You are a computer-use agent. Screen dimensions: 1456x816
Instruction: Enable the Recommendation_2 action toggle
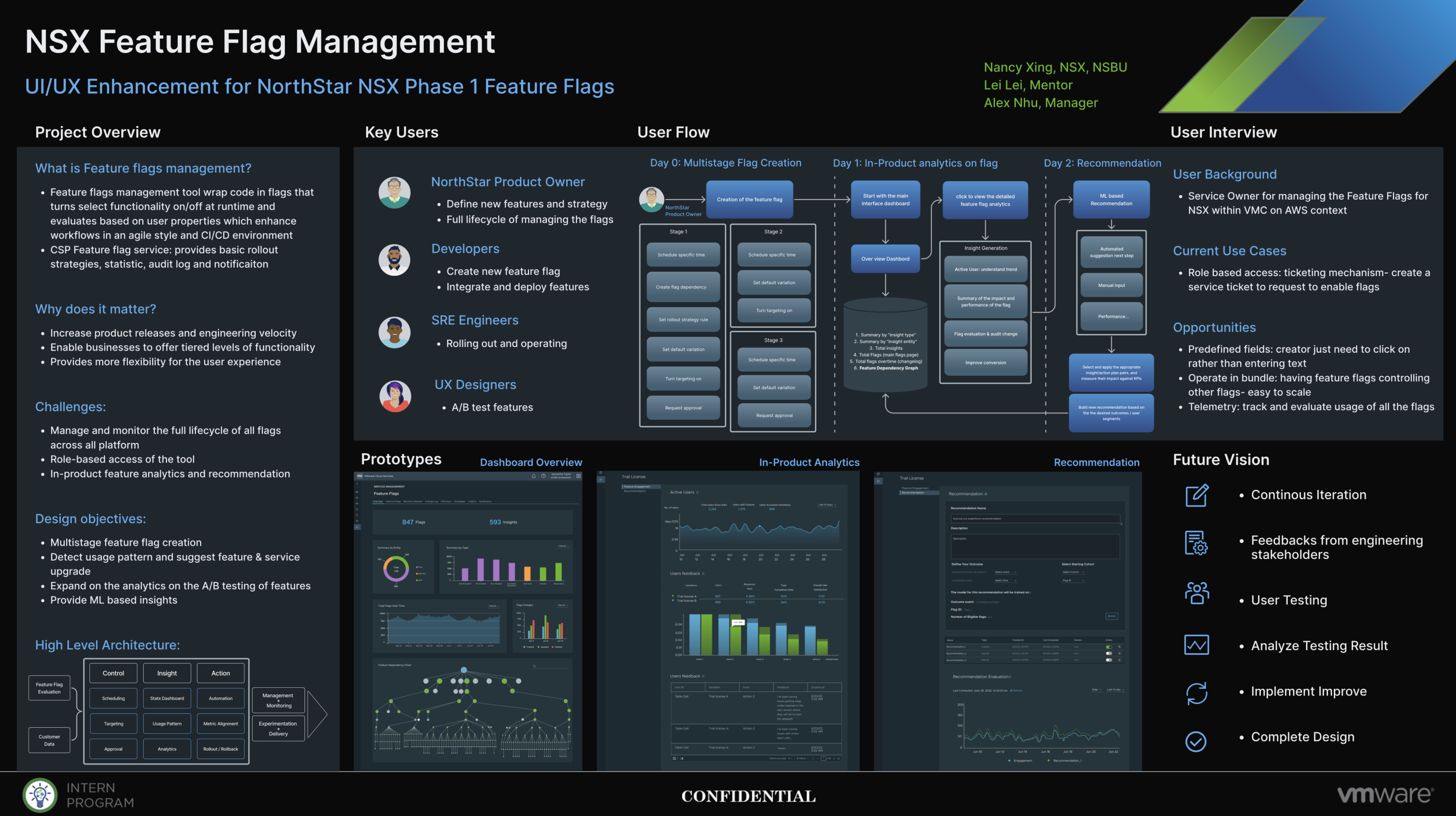pos(1109,654)
